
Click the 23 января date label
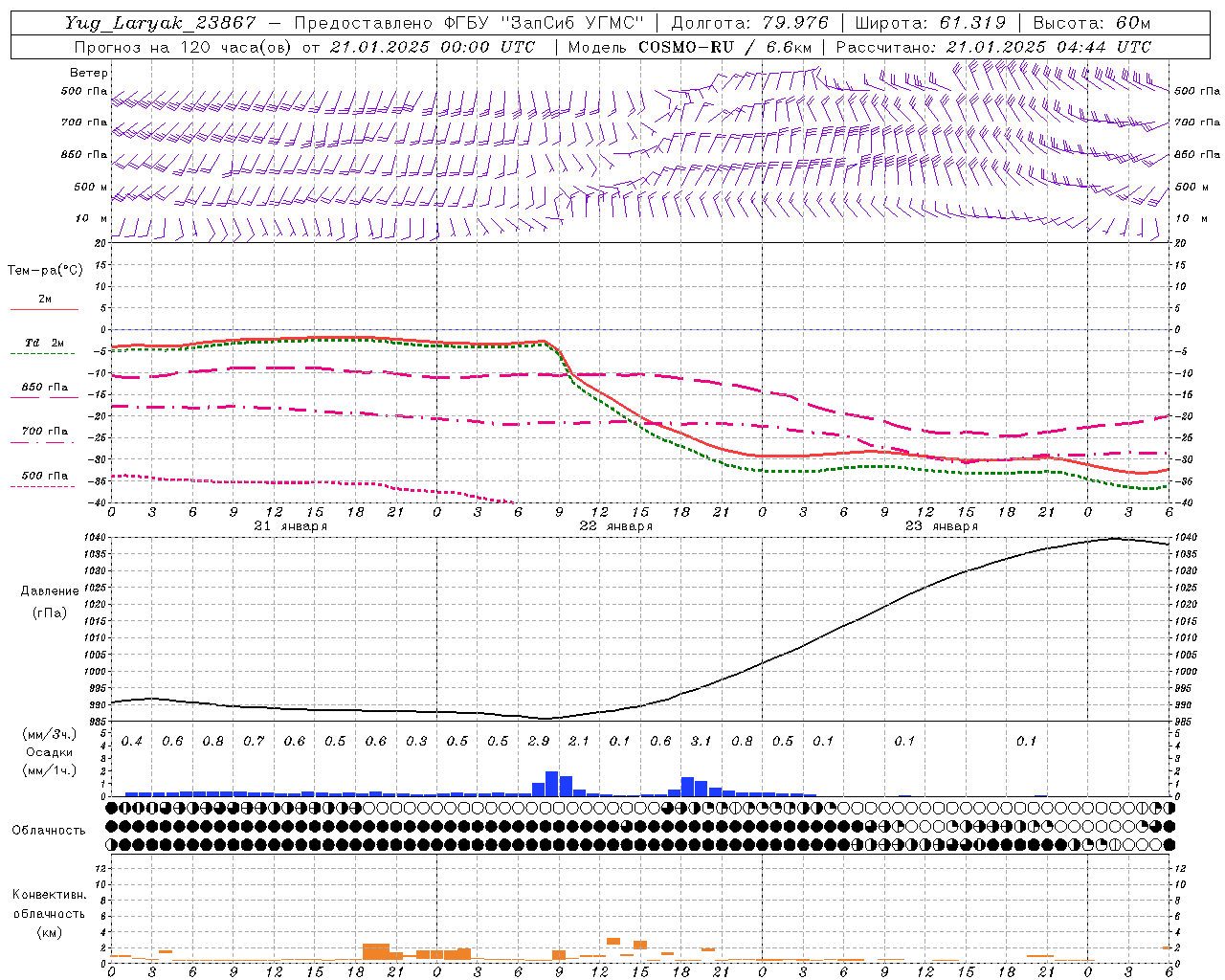click(942, 526)
